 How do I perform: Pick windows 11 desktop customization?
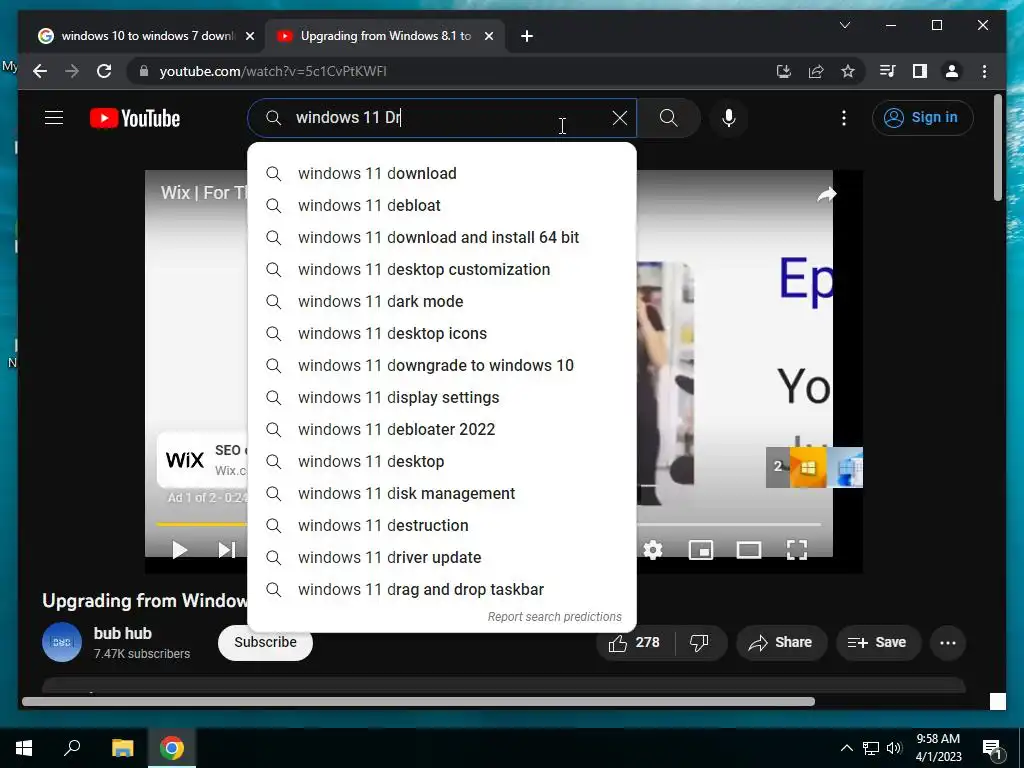442,270
